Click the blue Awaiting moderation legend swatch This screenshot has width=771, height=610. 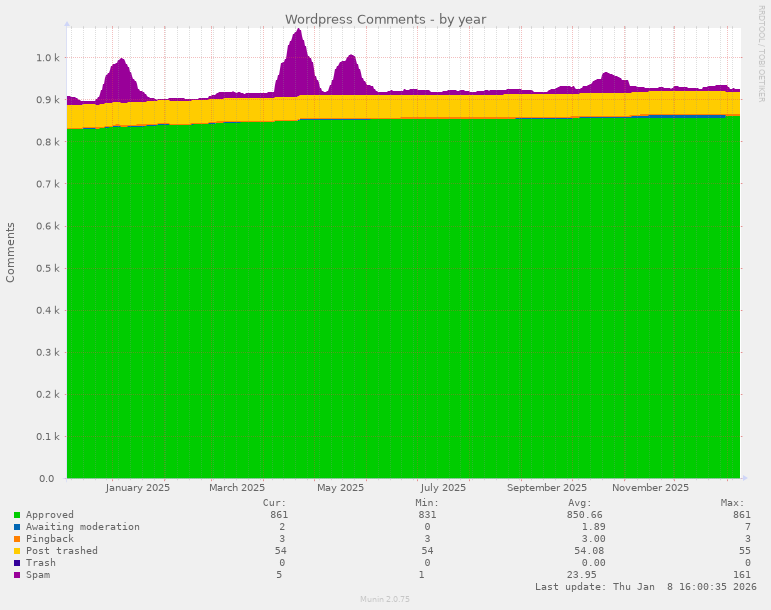click(x=17, y=527)
